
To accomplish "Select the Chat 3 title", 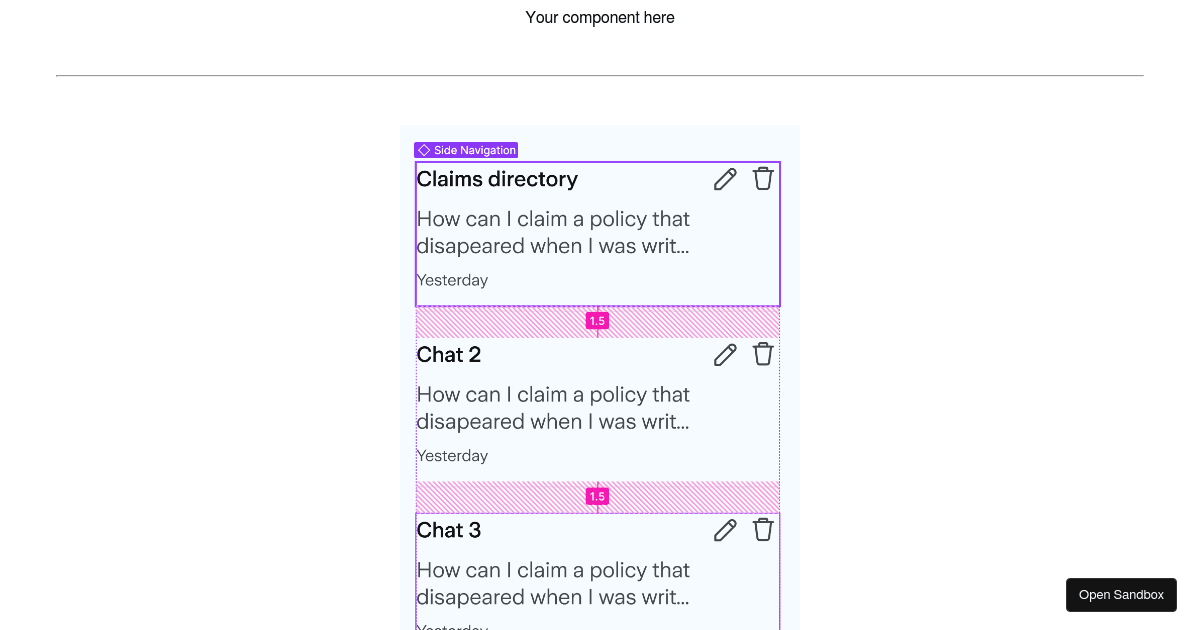I will (449, 530).
